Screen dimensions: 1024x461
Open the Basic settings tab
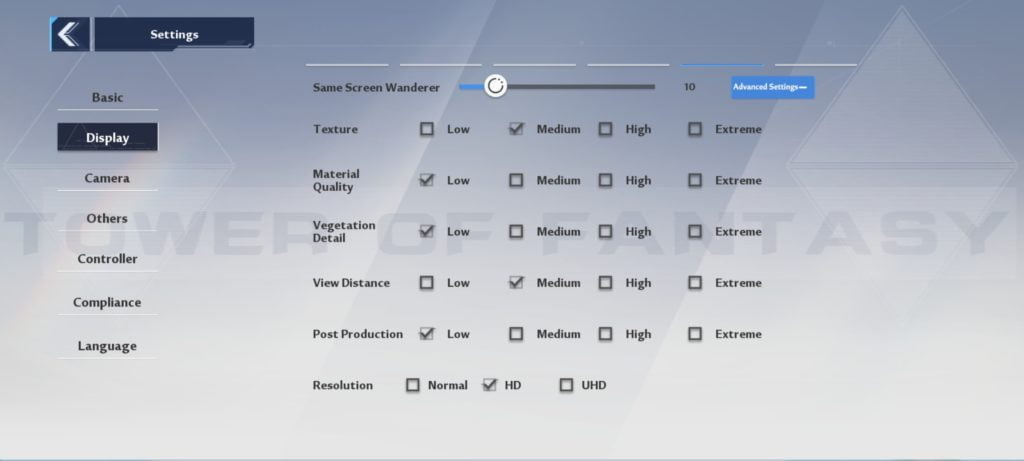coord(107,97)
